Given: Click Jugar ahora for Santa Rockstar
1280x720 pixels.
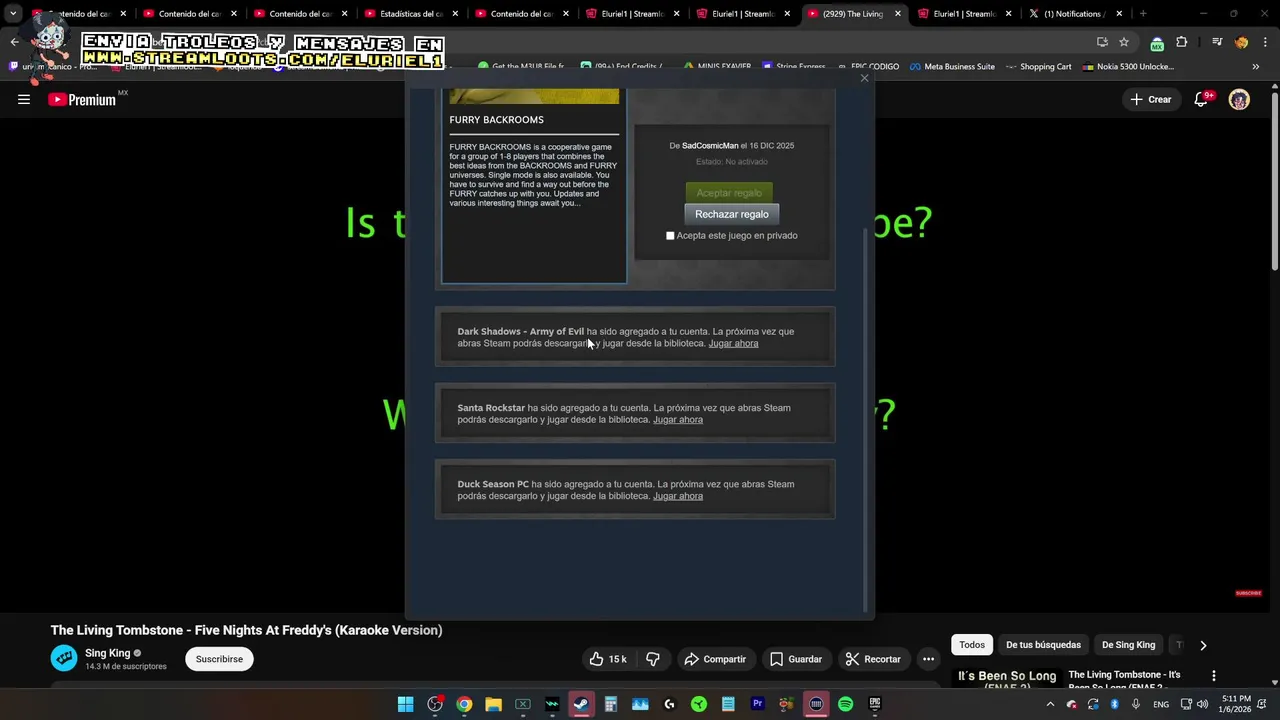Looking at the screenshot, I should coord(678,420).
